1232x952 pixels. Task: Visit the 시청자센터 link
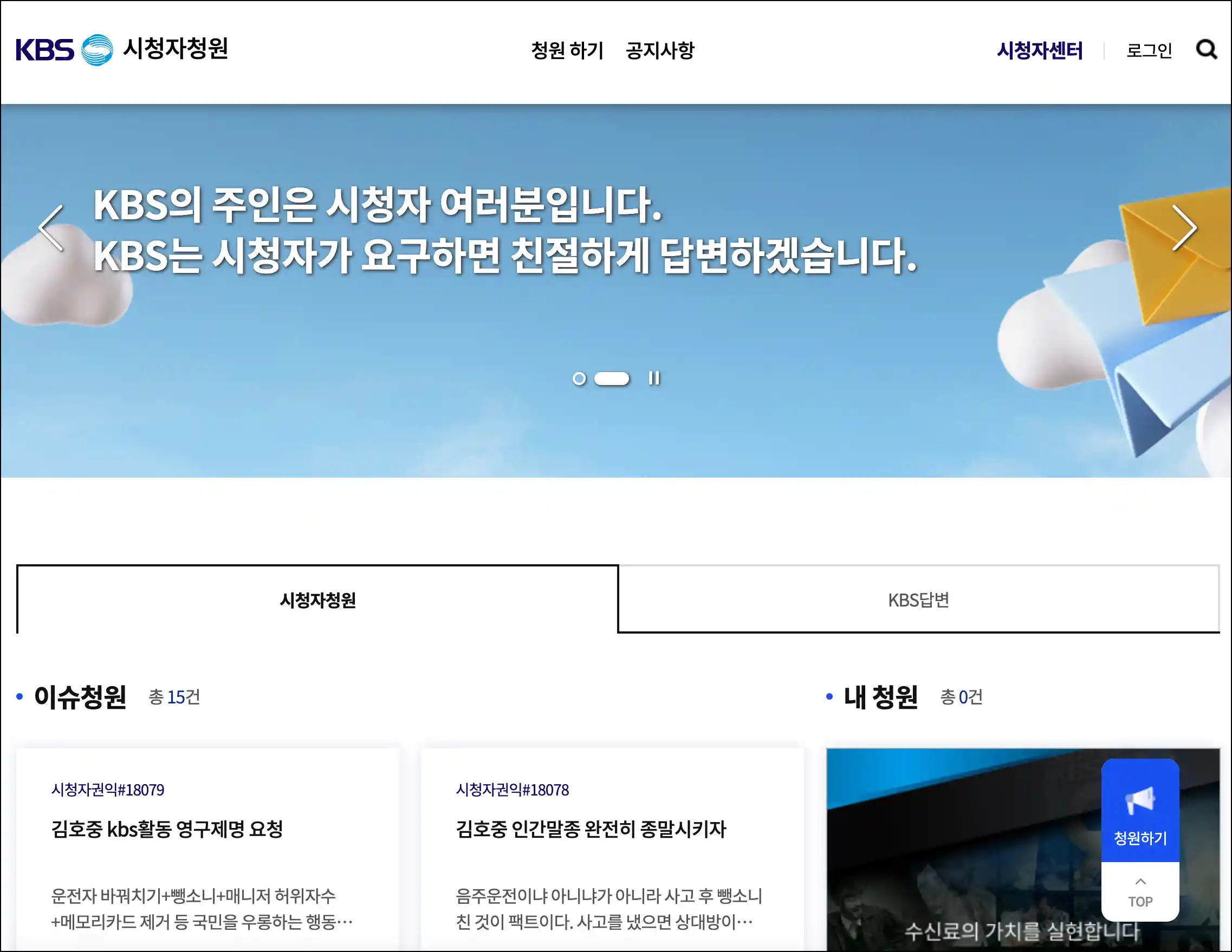pyautogui.click(x=1040, y=50)
